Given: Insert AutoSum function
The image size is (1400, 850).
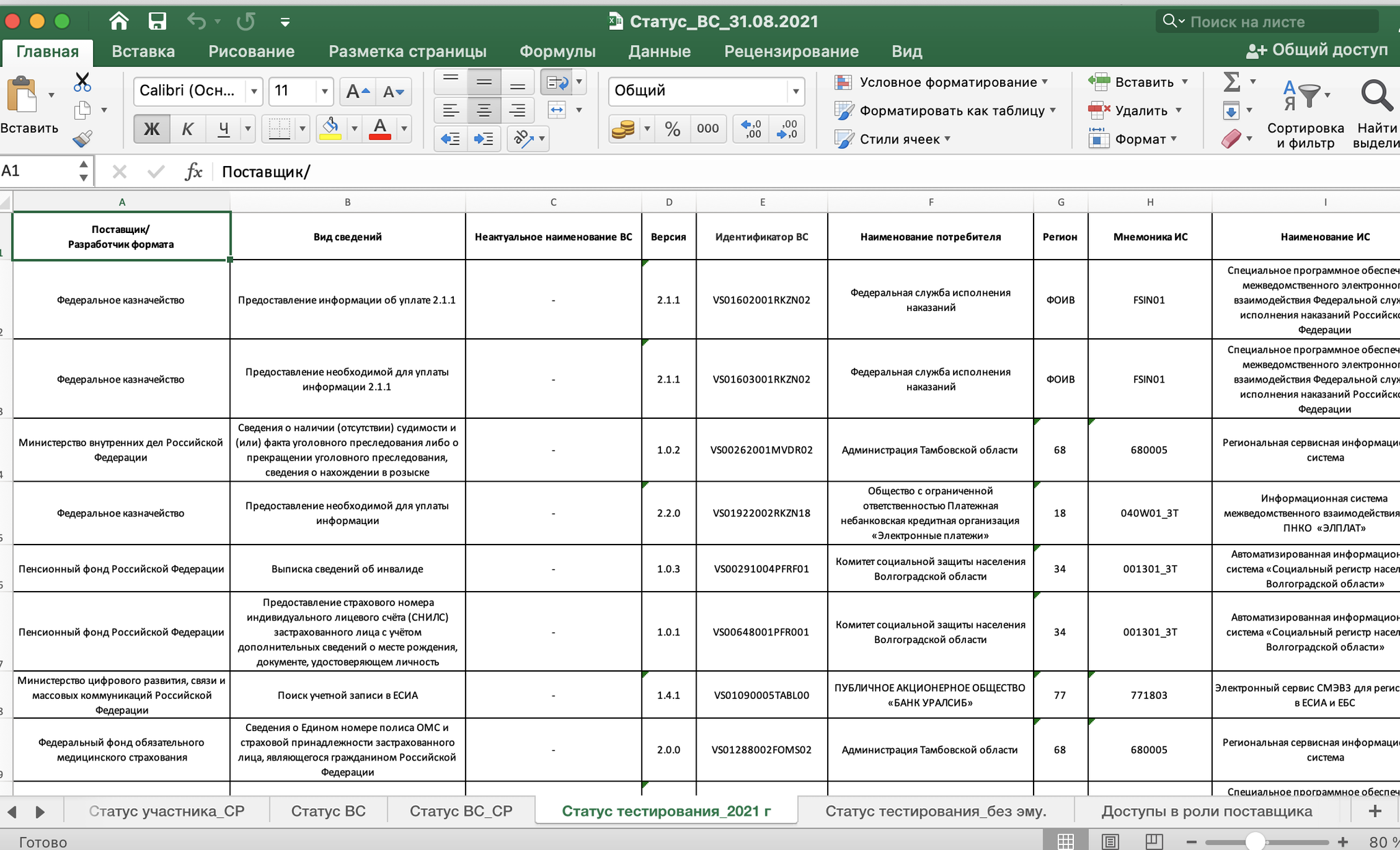Looking at the screenshot, I should 1232,82.
